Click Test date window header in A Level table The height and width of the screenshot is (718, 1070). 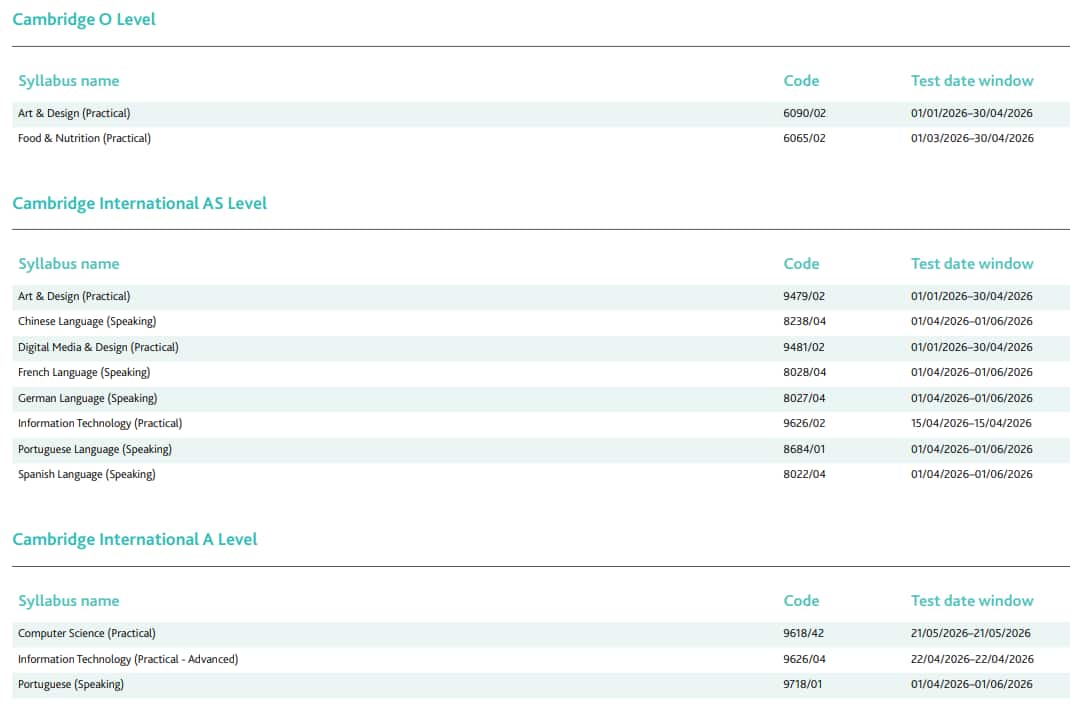point(971,601)
